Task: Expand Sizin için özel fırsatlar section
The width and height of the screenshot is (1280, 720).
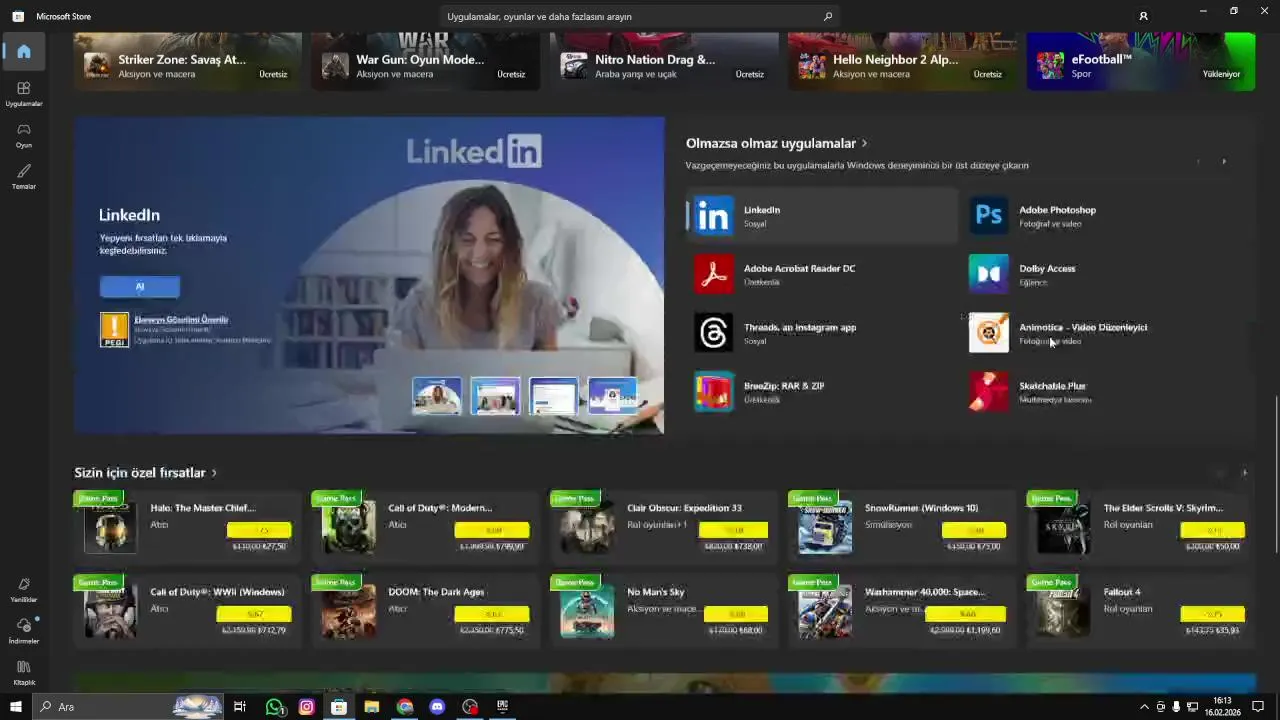Action: pyautogui.click(x=145, y=472)
